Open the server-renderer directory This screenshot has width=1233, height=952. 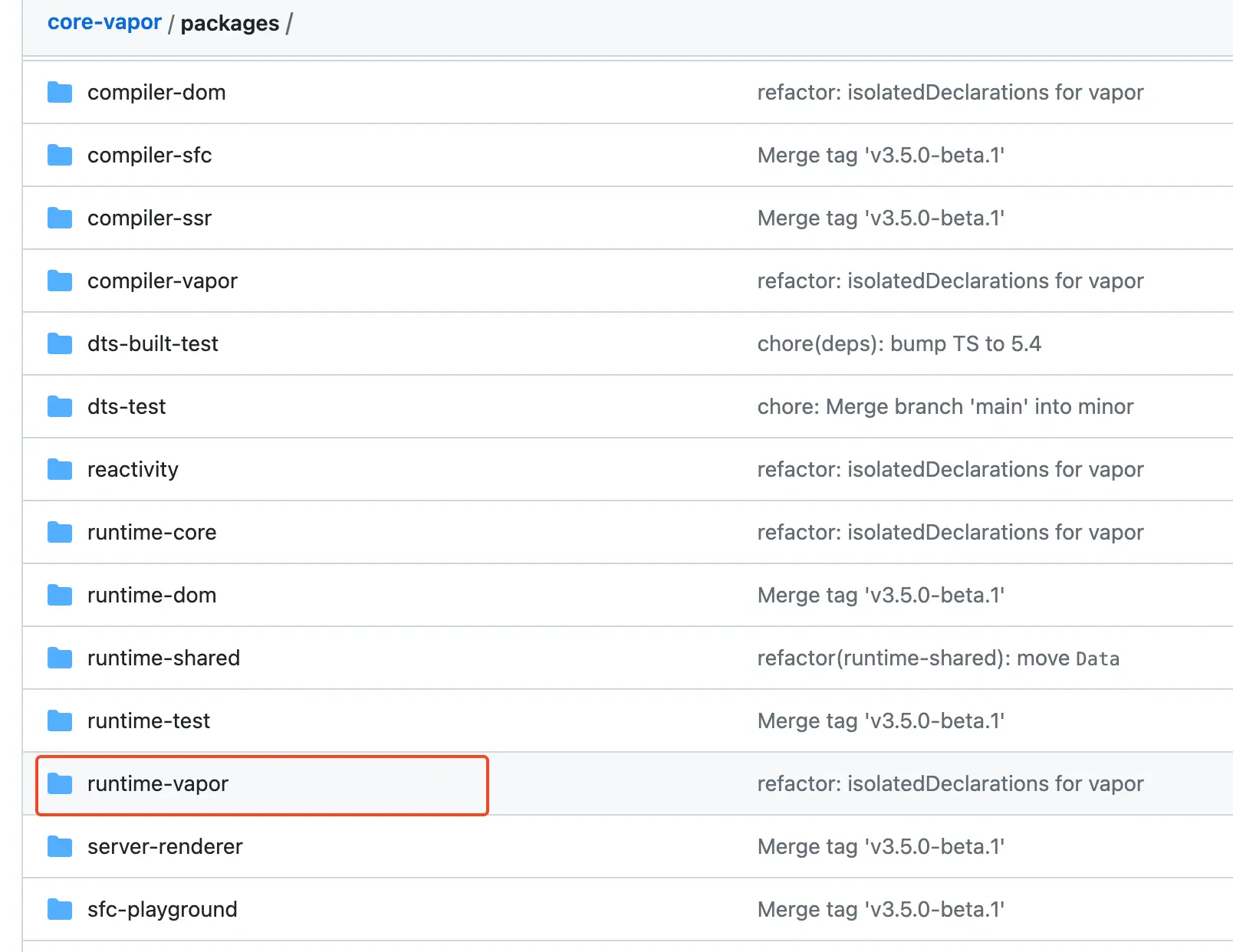click(165, 847)
